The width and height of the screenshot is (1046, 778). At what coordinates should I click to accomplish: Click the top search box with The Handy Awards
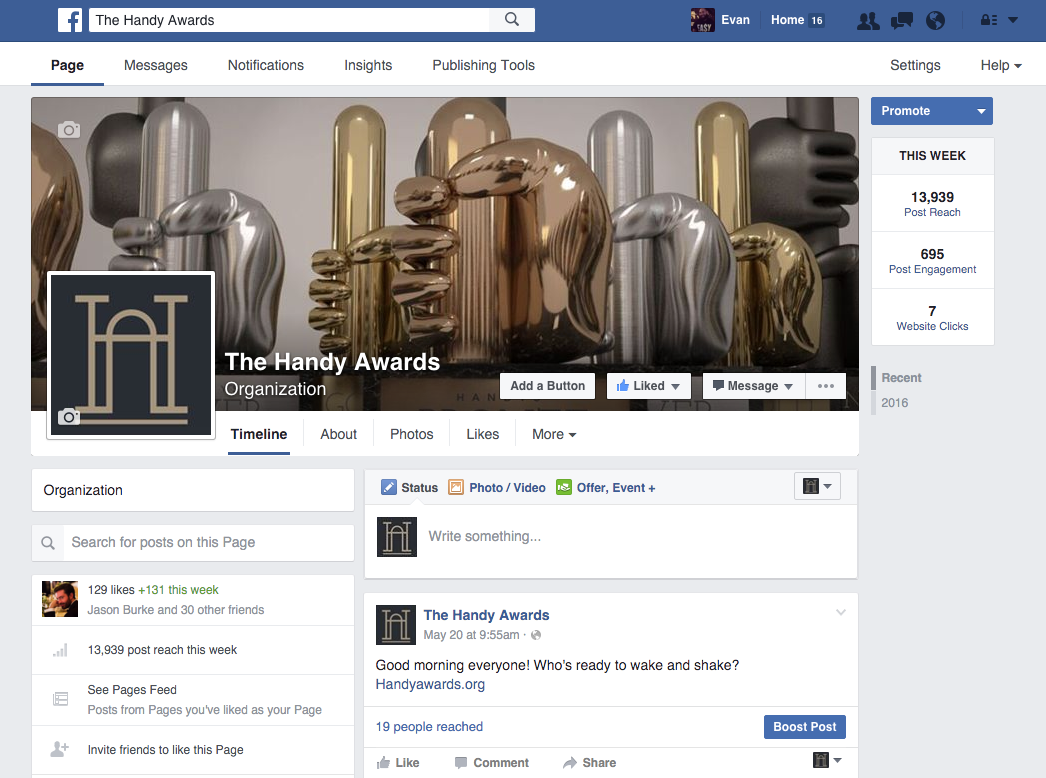tap(289, 20)
